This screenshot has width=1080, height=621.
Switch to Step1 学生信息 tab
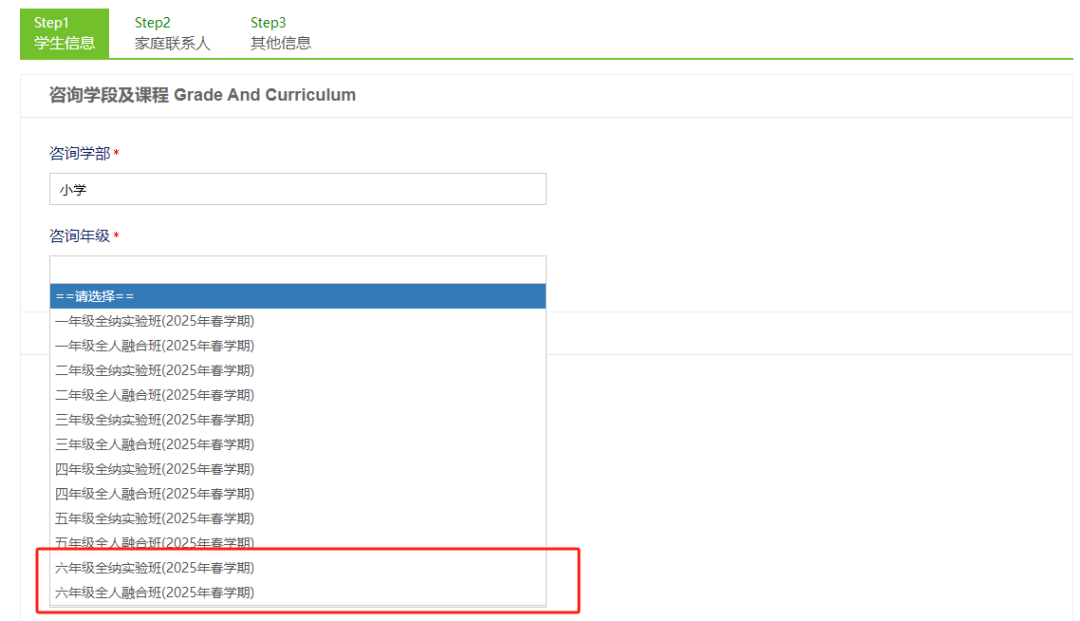(x=64, y=33)
